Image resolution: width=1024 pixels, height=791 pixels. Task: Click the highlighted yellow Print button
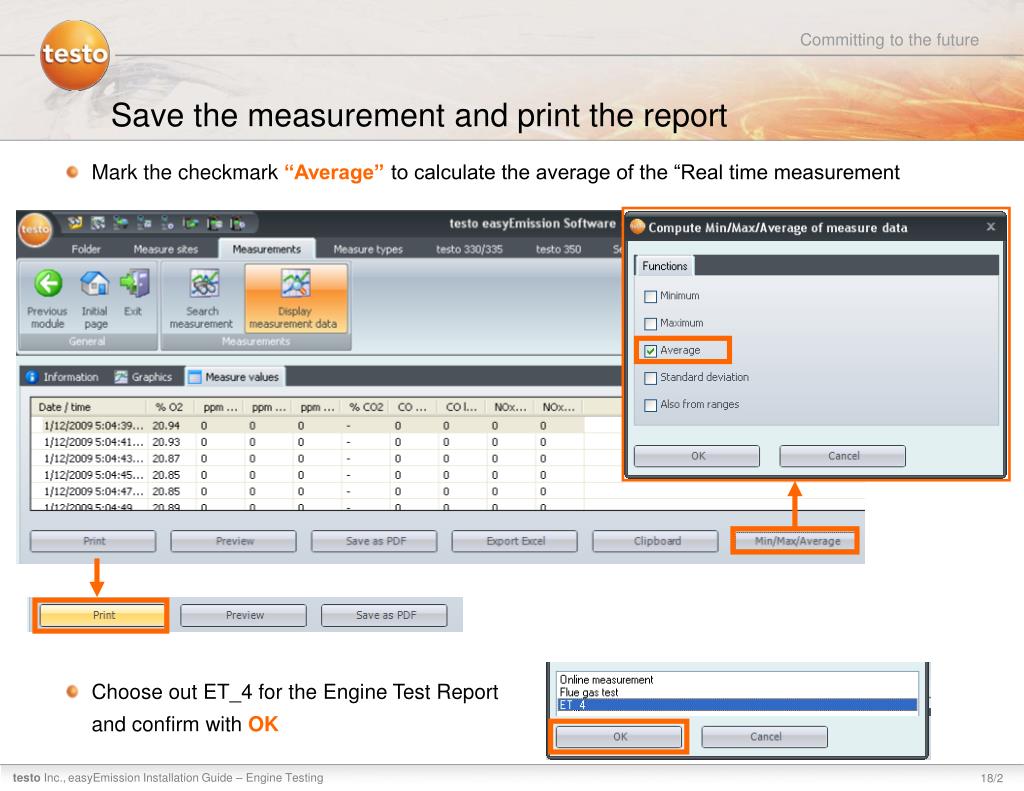(x=102, y=615)
